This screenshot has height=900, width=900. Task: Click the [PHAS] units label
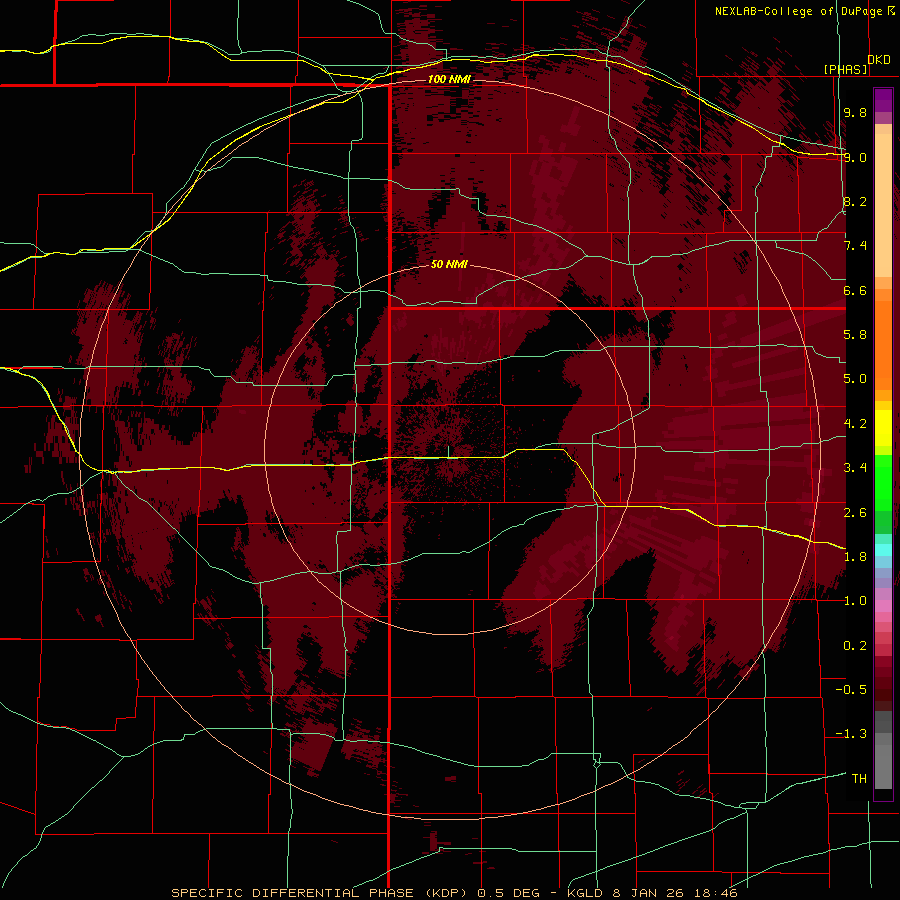click(x=845, y=70)
